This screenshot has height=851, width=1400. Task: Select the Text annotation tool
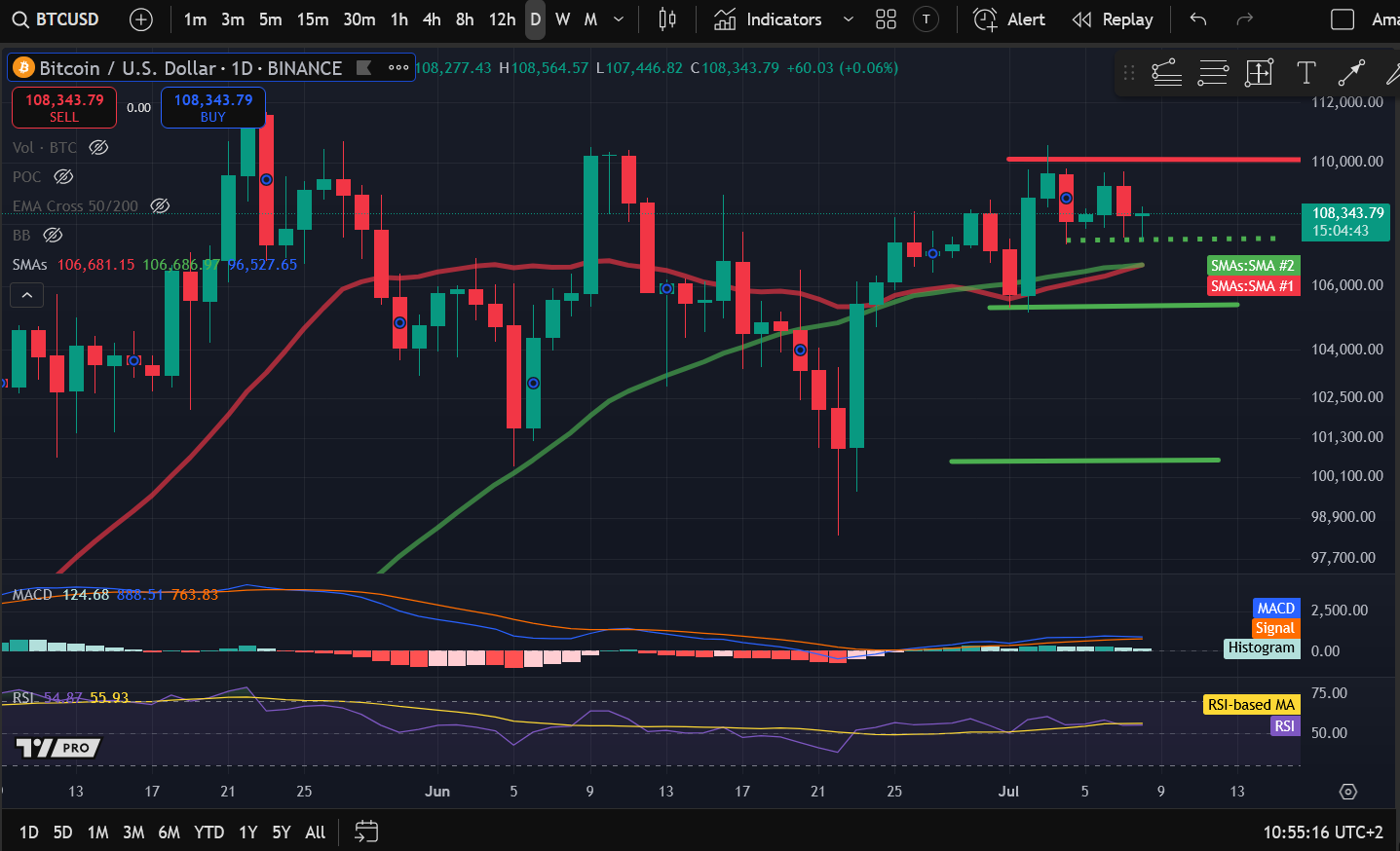coord(1305,72)
